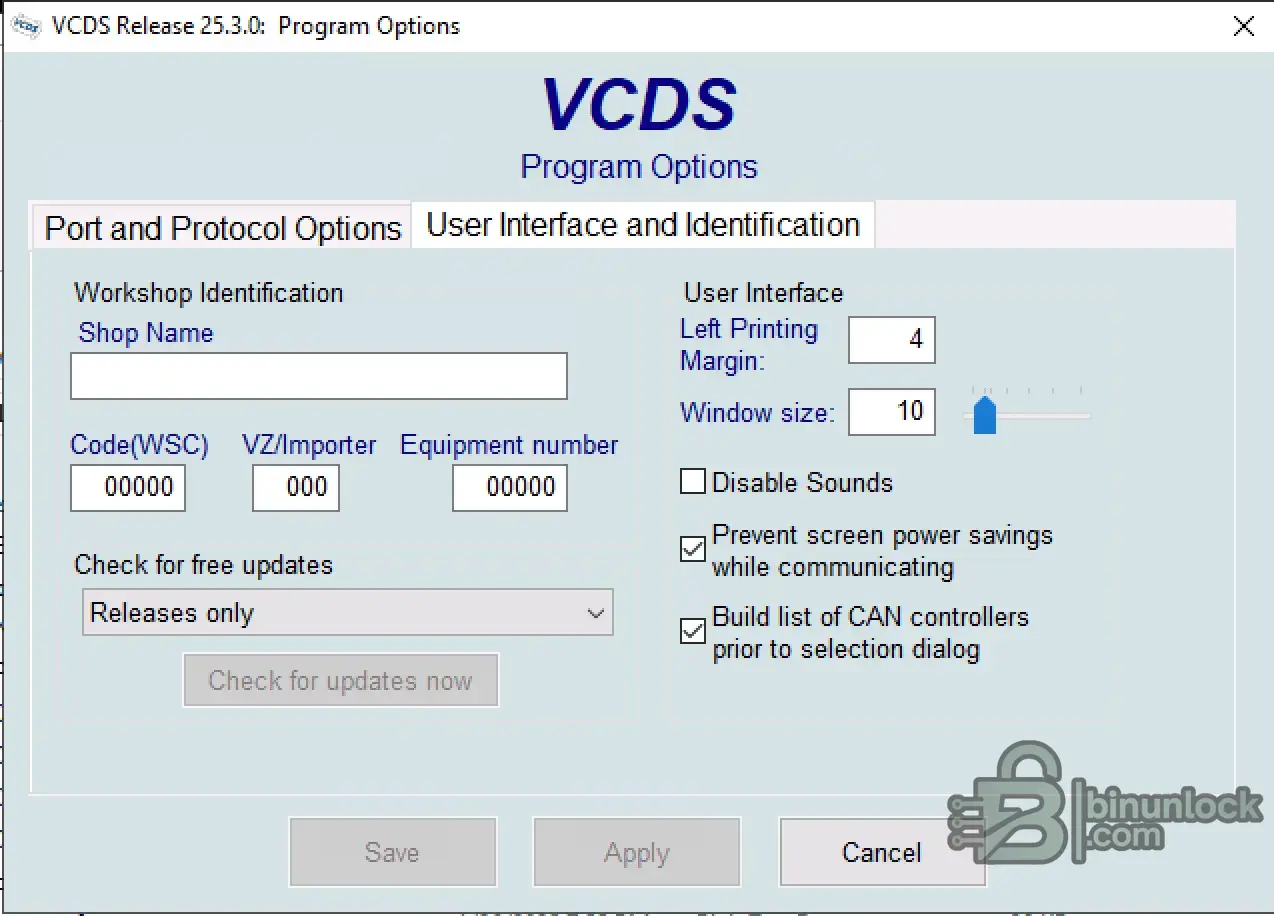Click the Apply button
This screenshot has height=916, width=1274.
coord(637,852)
